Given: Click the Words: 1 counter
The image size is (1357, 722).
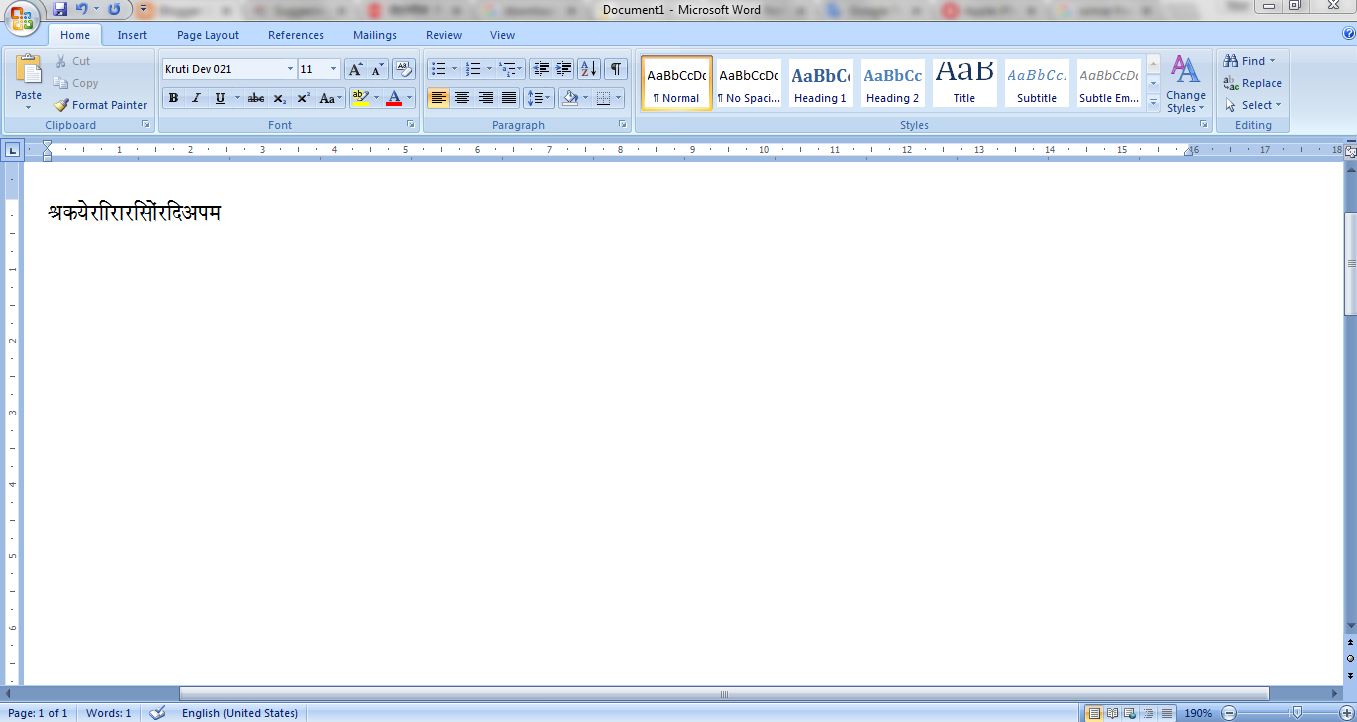Looking at the screenshot, I should (x=108, y=713).
